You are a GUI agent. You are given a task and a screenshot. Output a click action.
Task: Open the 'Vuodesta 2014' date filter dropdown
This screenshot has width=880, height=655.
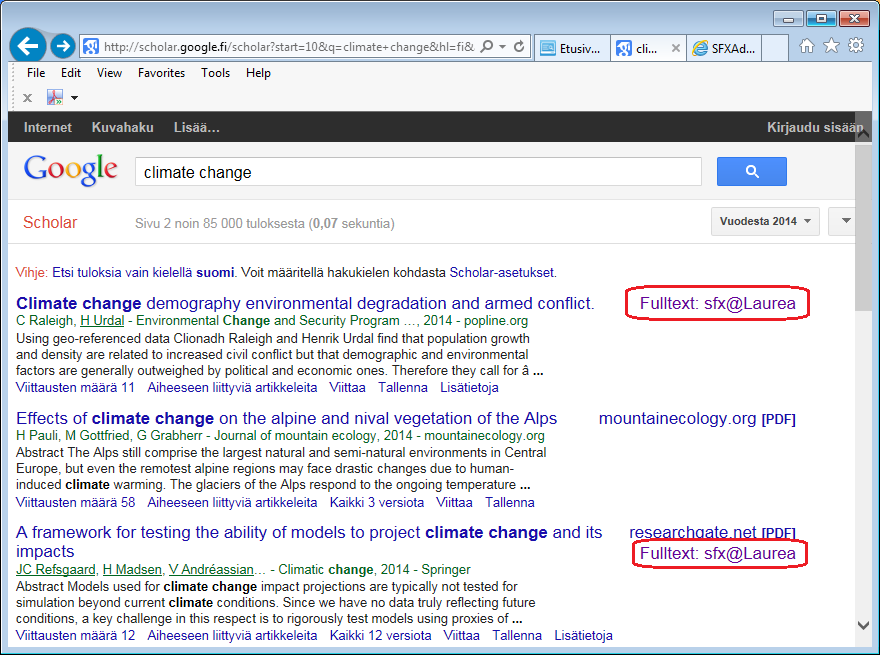tap(765, 221)
